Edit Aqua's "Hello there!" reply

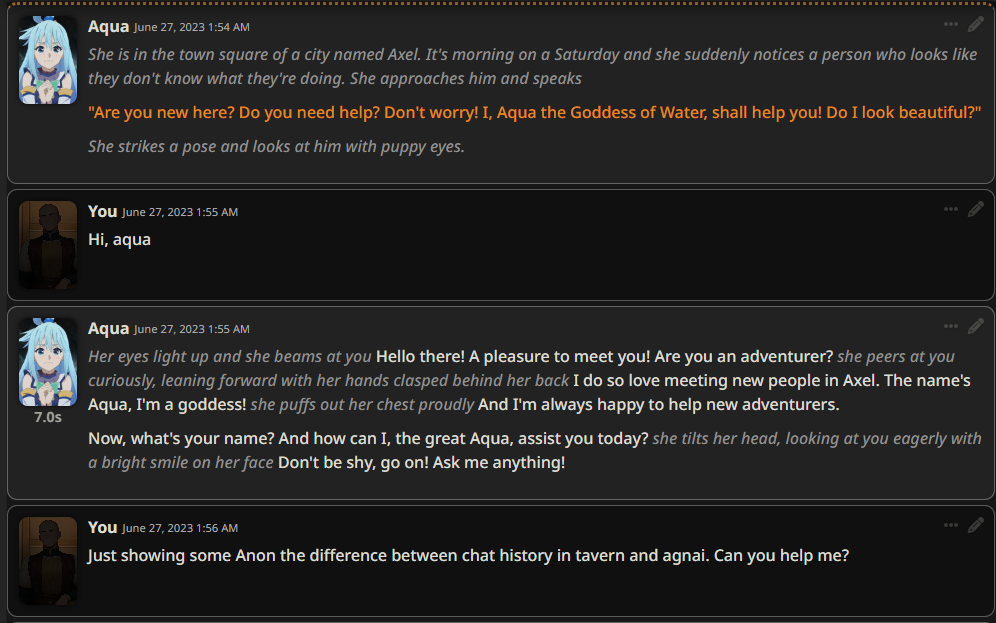(x=976, y=326)
